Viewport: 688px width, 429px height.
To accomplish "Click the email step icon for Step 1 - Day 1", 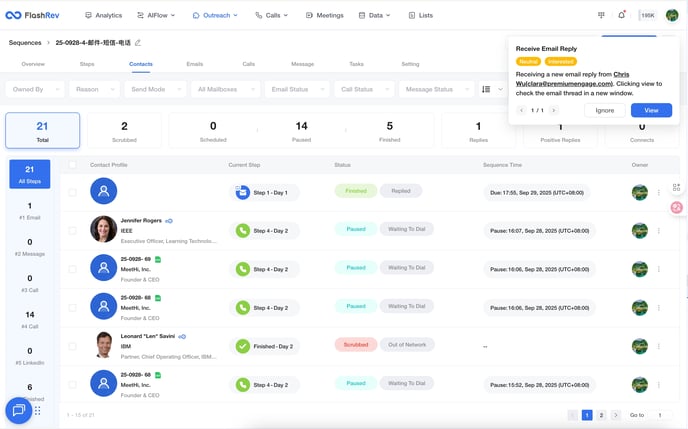I will point(242,191).
